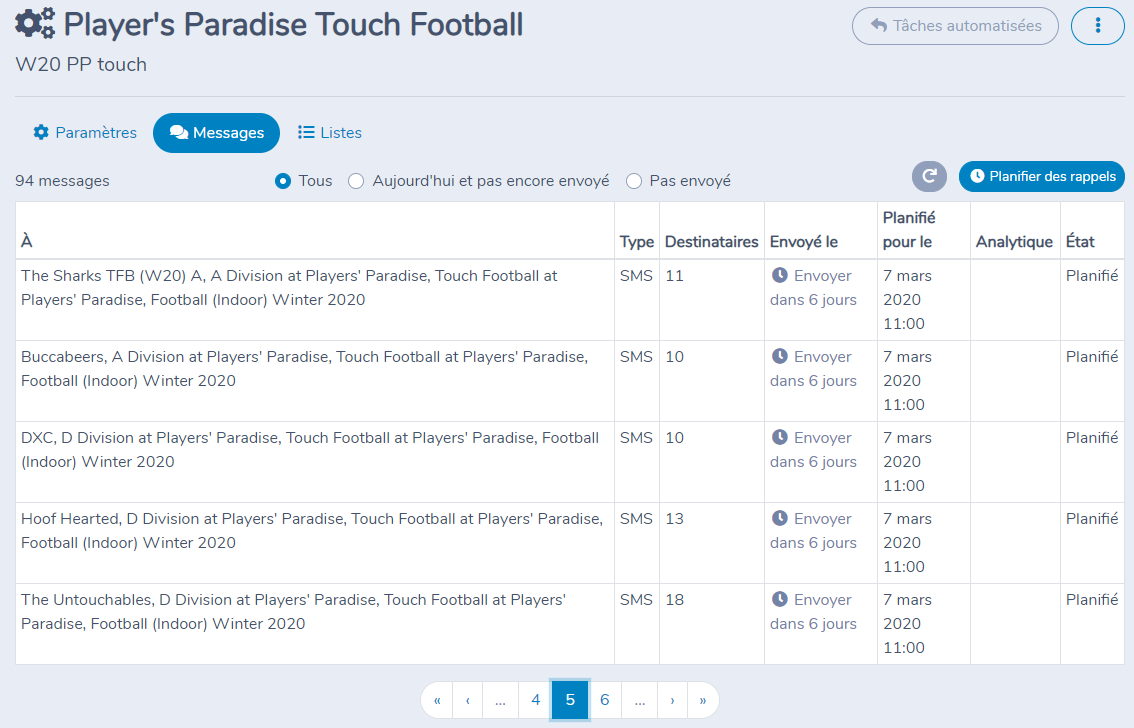Screen dimensions: 1134x728
Task: Click the clock icon in The Untouchables row
Action: (x=780, y=599)
